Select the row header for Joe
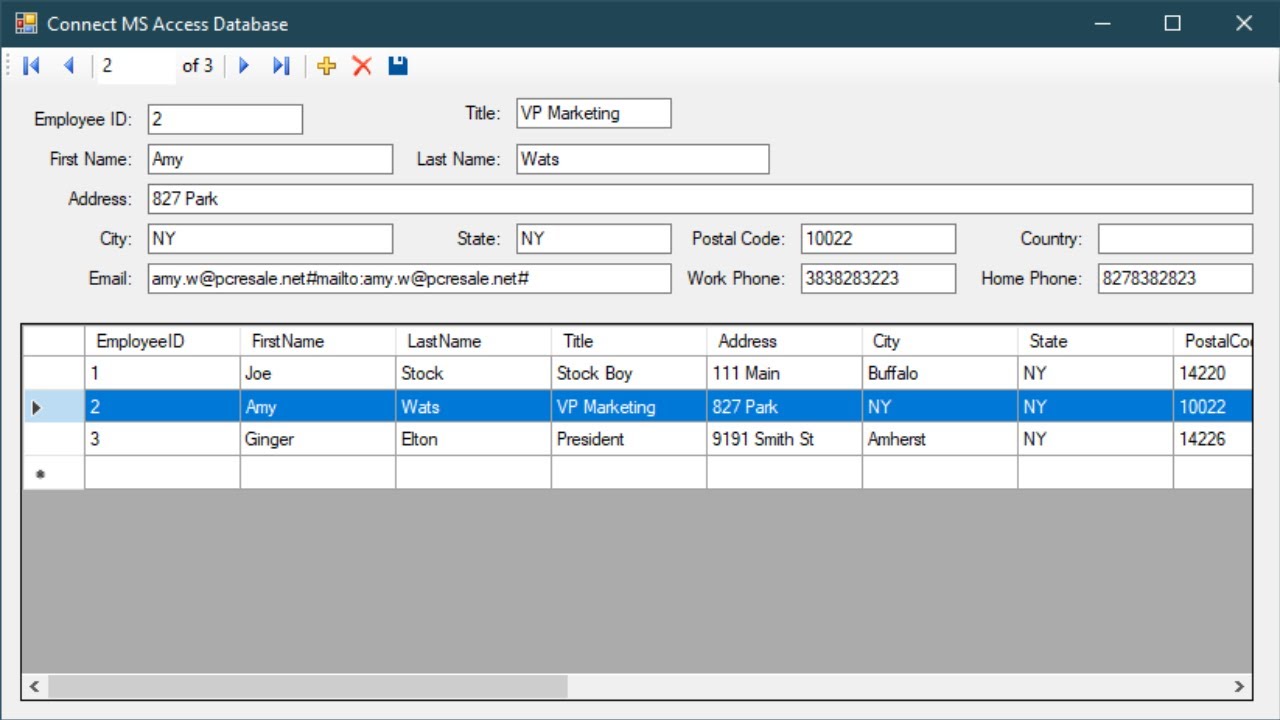Viewport: 1280px width, 720px height. point(54,373)
